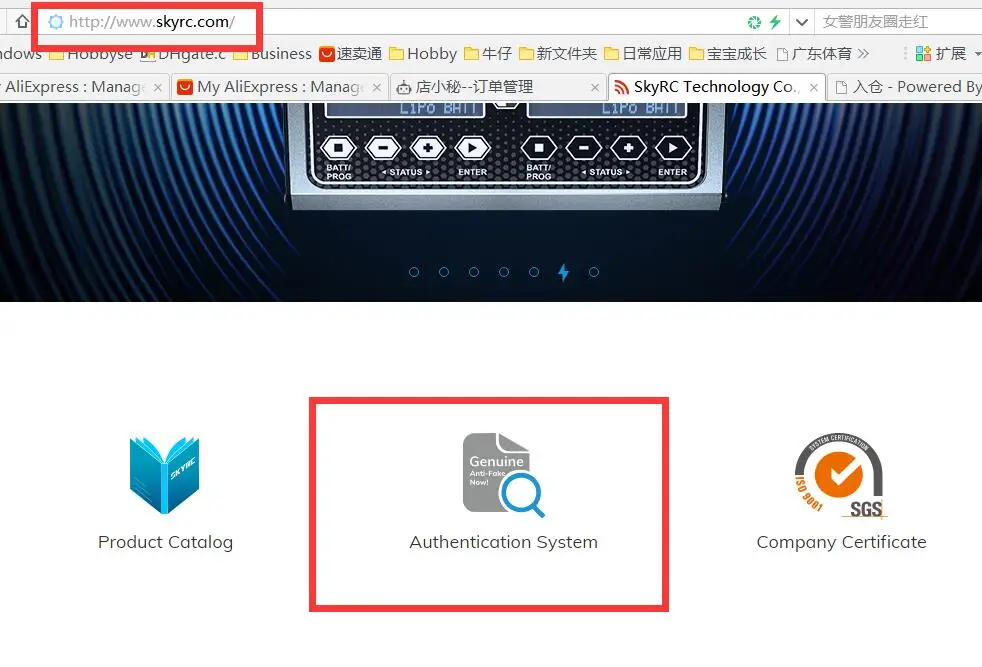Click the Genuine Anti-Fake magnifier icon

504,475
